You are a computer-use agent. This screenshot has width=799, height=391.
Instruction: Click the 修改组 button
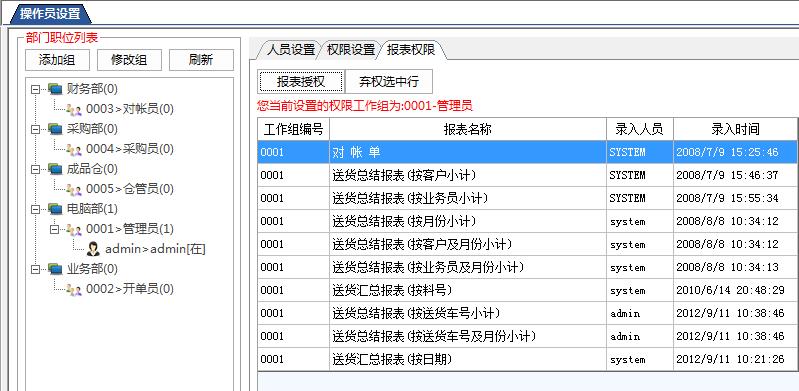129,60
